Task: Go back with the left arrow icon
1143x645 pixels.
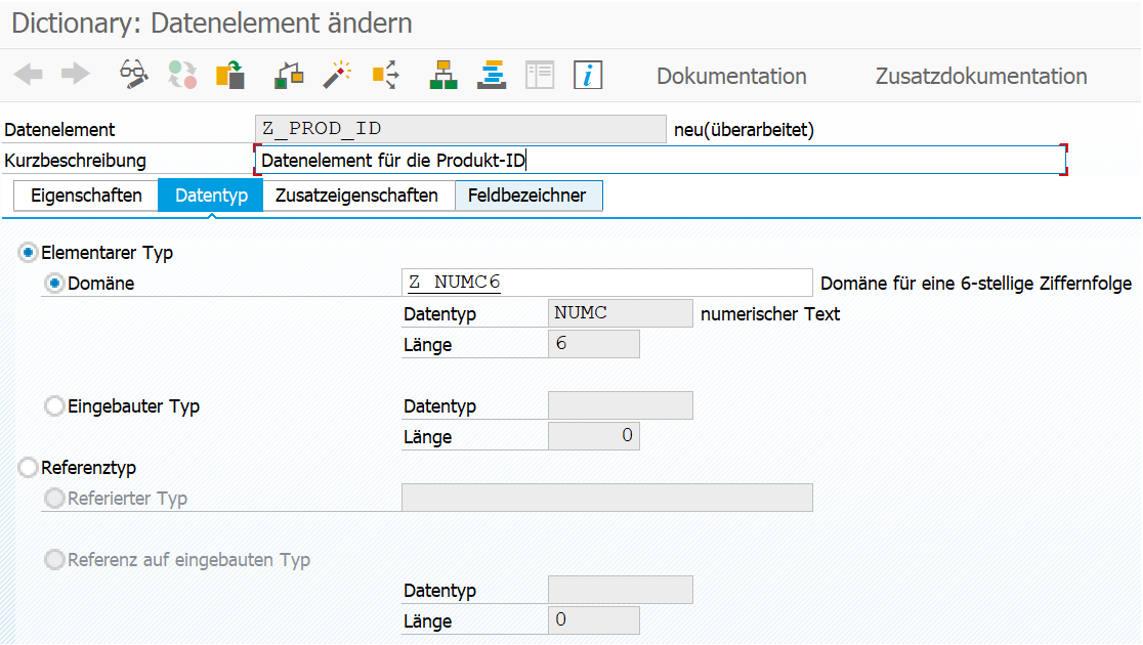Action: pos(28,74)
